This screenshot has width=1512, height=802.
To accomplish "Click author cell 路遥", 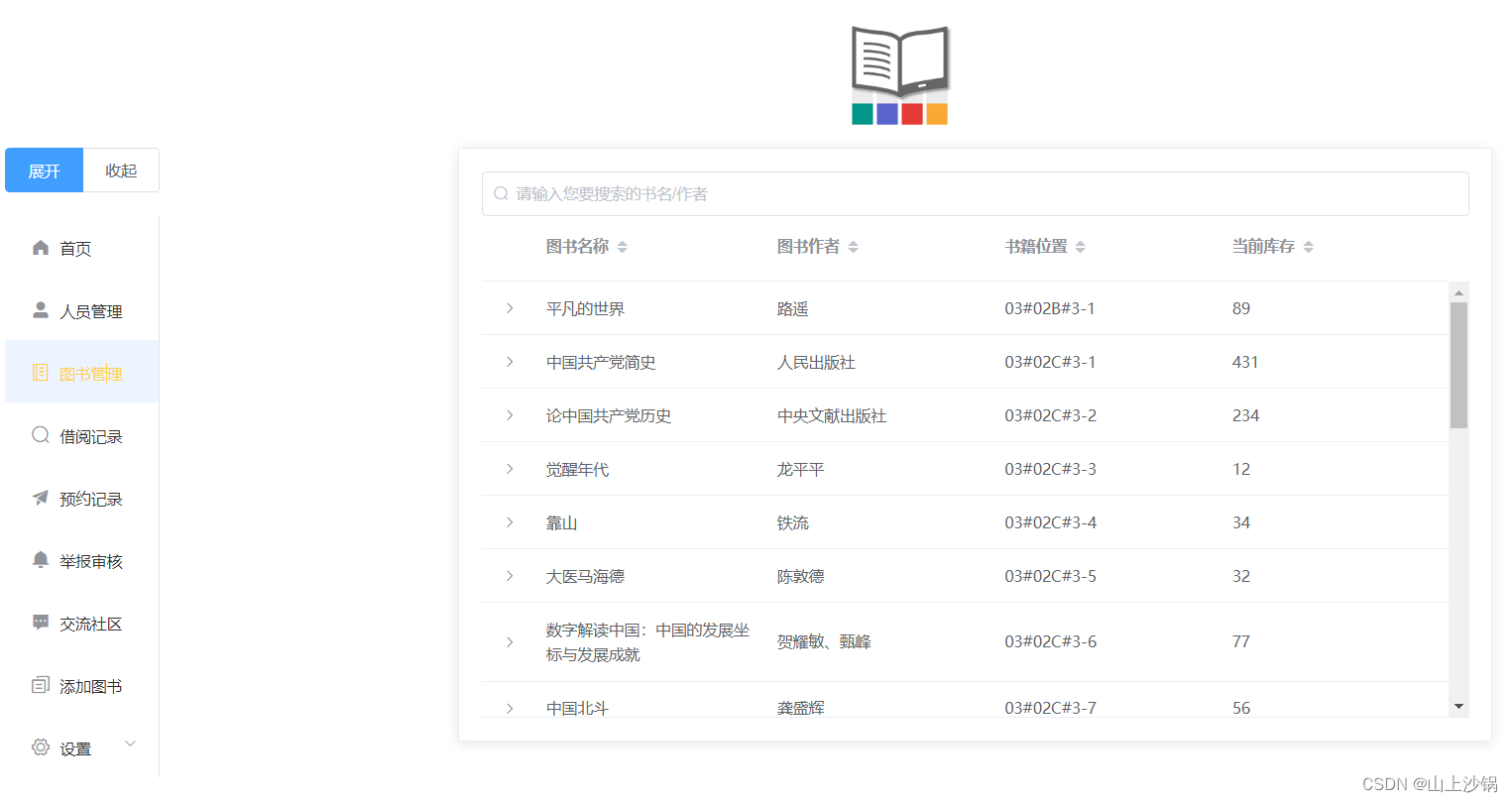I will point(792,308).
